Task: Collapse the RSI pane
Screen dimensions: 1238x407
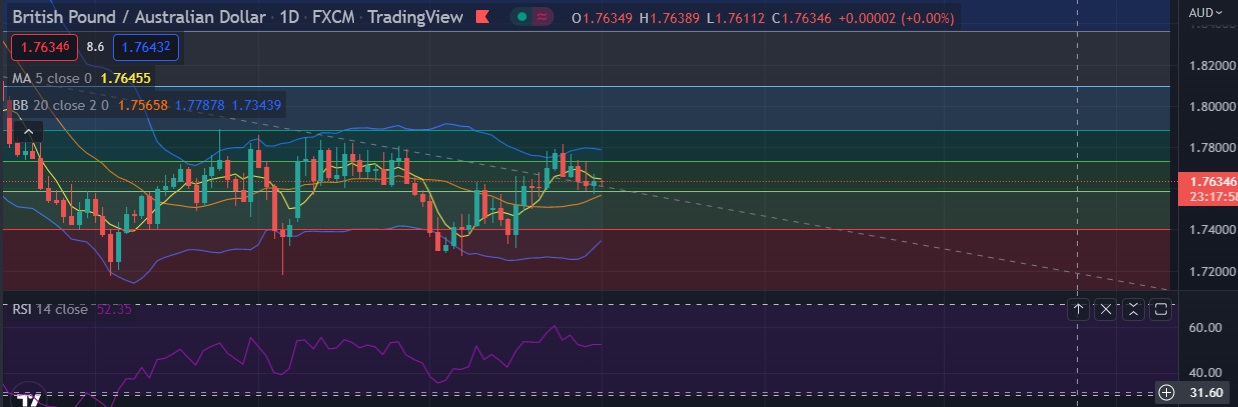Action: point(1133,310)
